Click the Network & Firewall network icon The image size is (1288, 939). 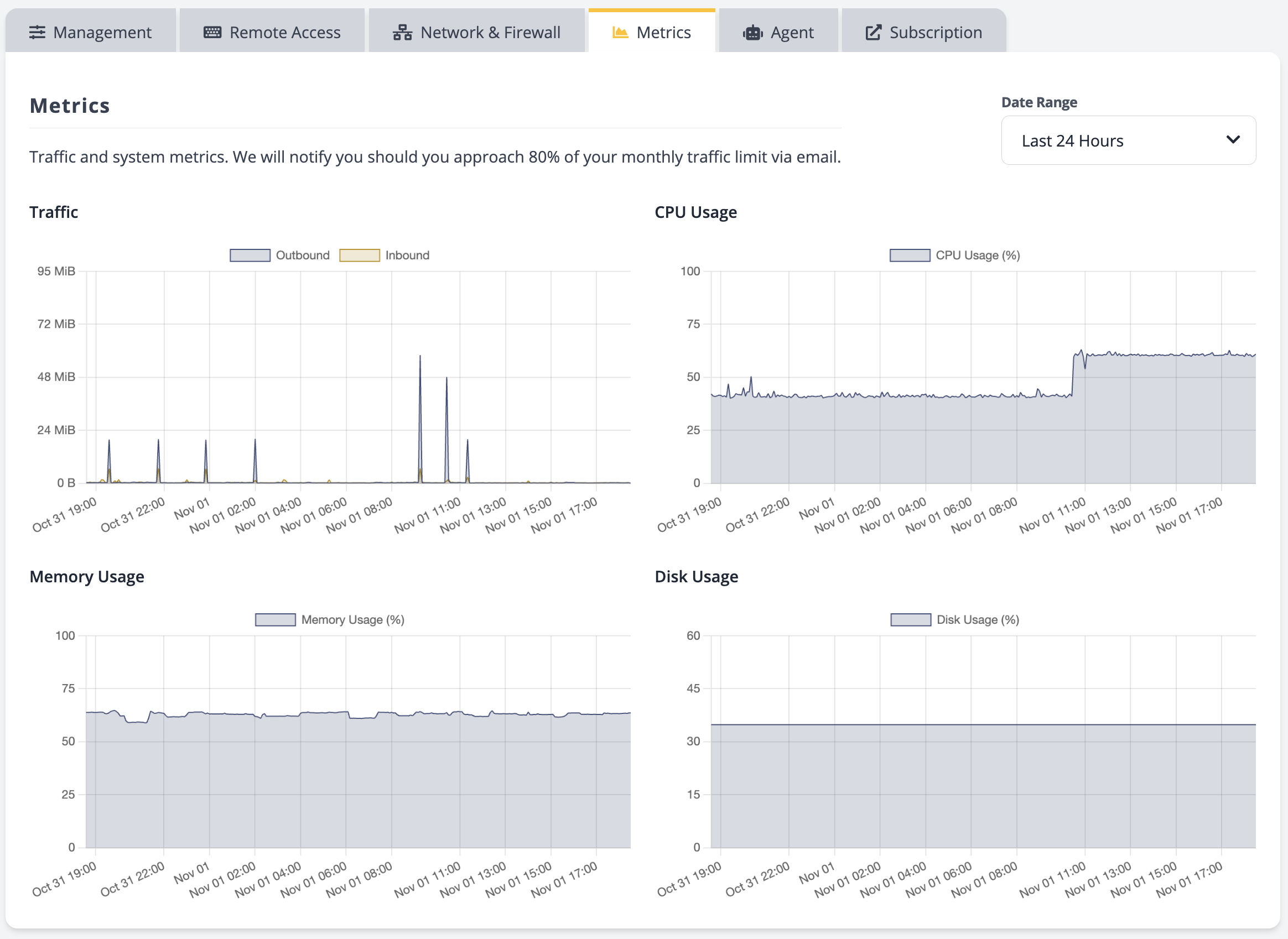(402, 33)
